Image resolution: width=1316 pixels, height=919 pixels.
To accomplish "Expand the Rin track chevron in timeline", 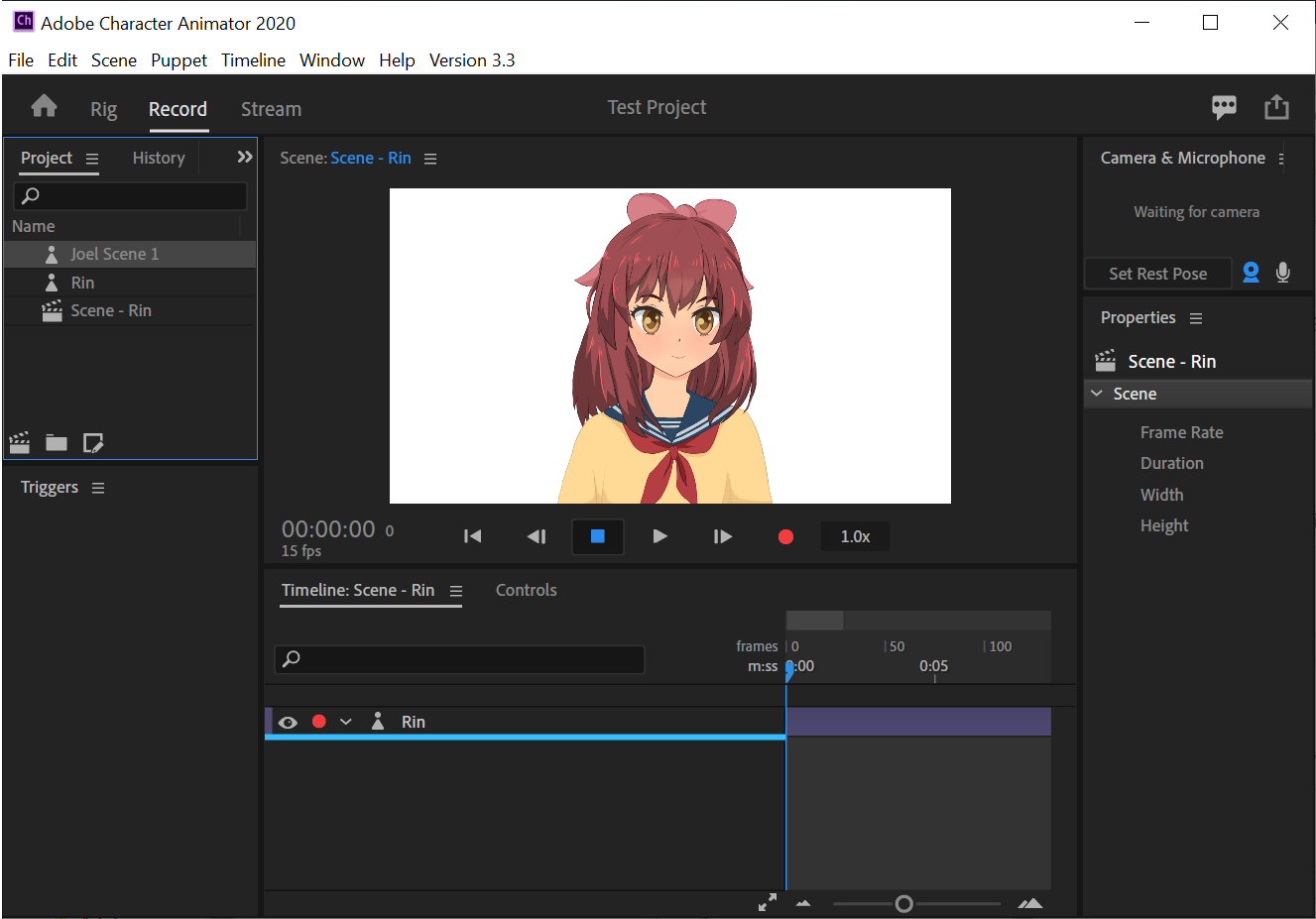I will tap(345, 721).
